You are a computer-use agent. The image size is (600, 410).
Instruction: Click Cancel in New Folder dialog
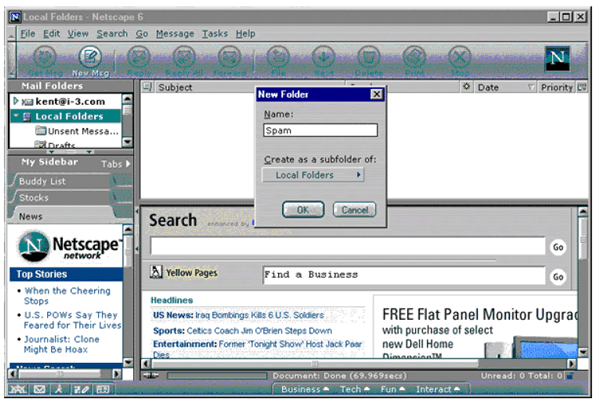coord(354,210)
